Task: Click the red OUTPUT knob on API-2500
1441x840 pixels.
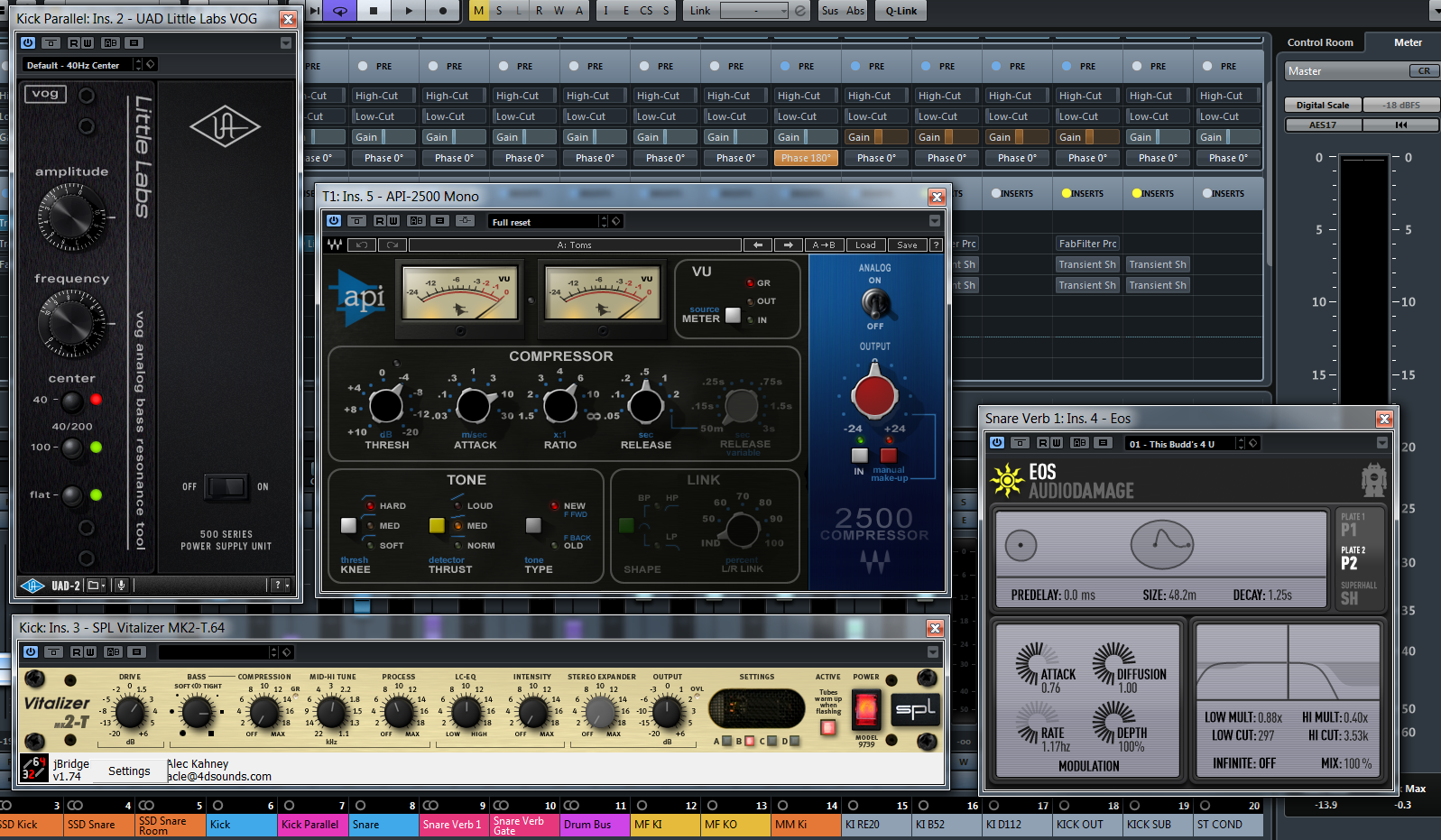Action: pyautogui.click(x=874, y=395)
